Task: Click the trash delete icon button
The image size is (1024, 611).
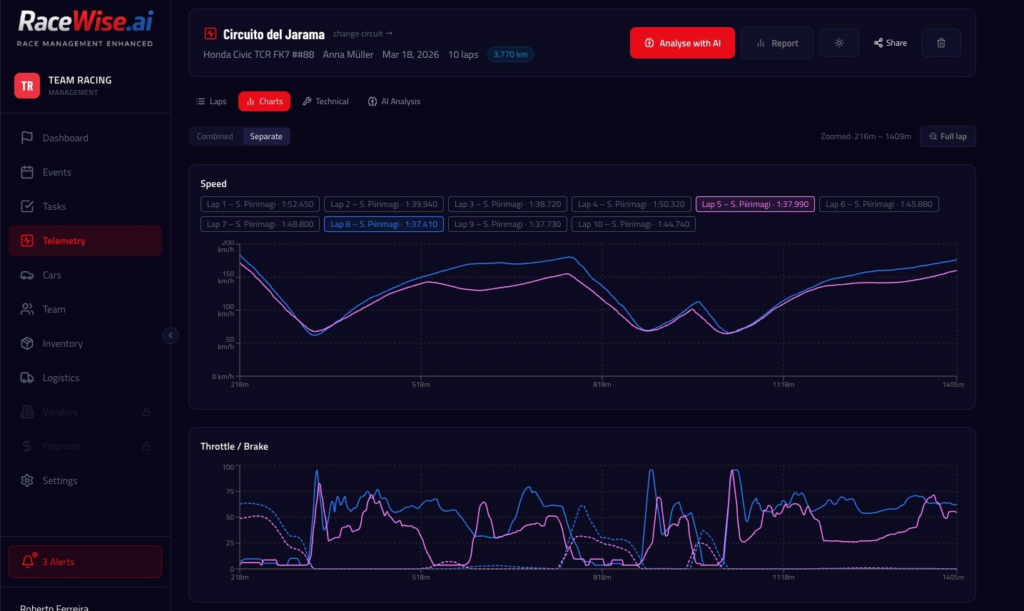Action: click(940, 43)
